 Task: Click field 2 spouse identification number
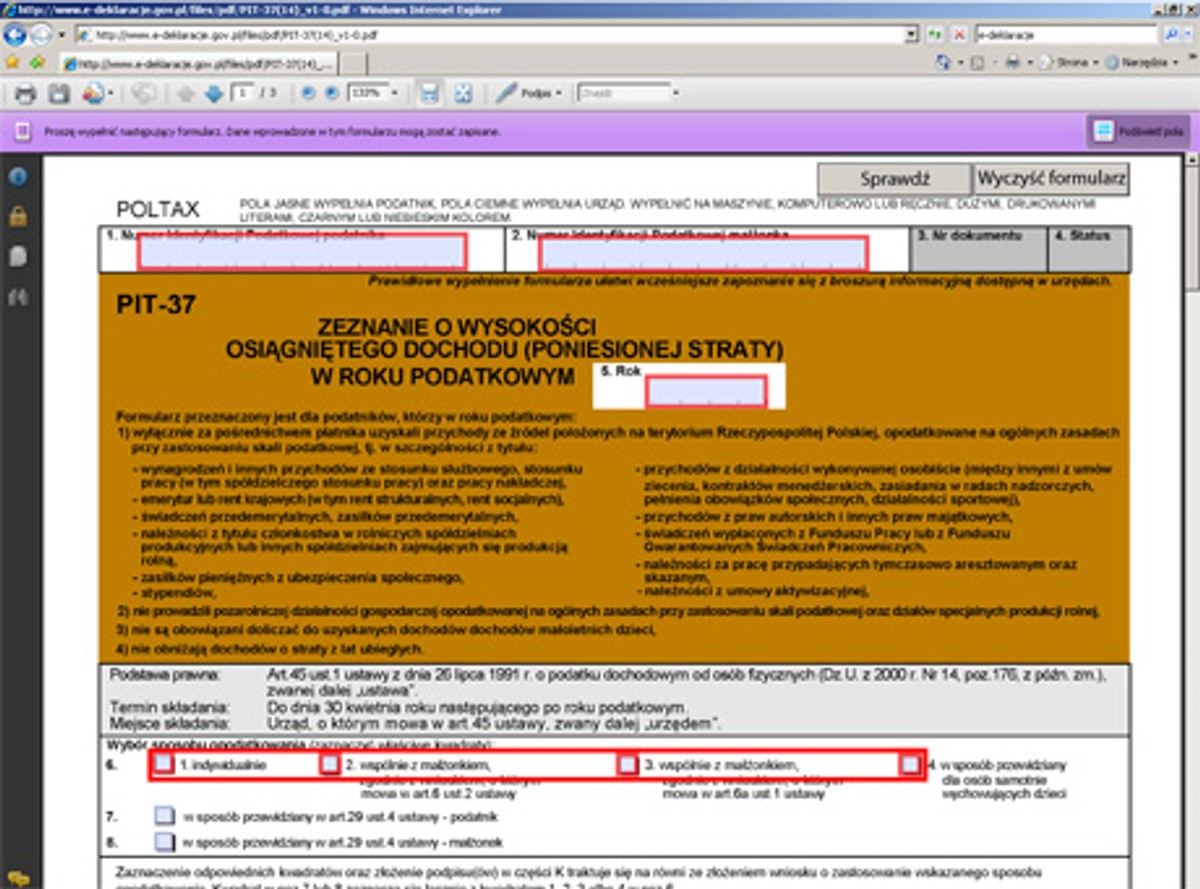pyautogui.click(x=703, y=253)
